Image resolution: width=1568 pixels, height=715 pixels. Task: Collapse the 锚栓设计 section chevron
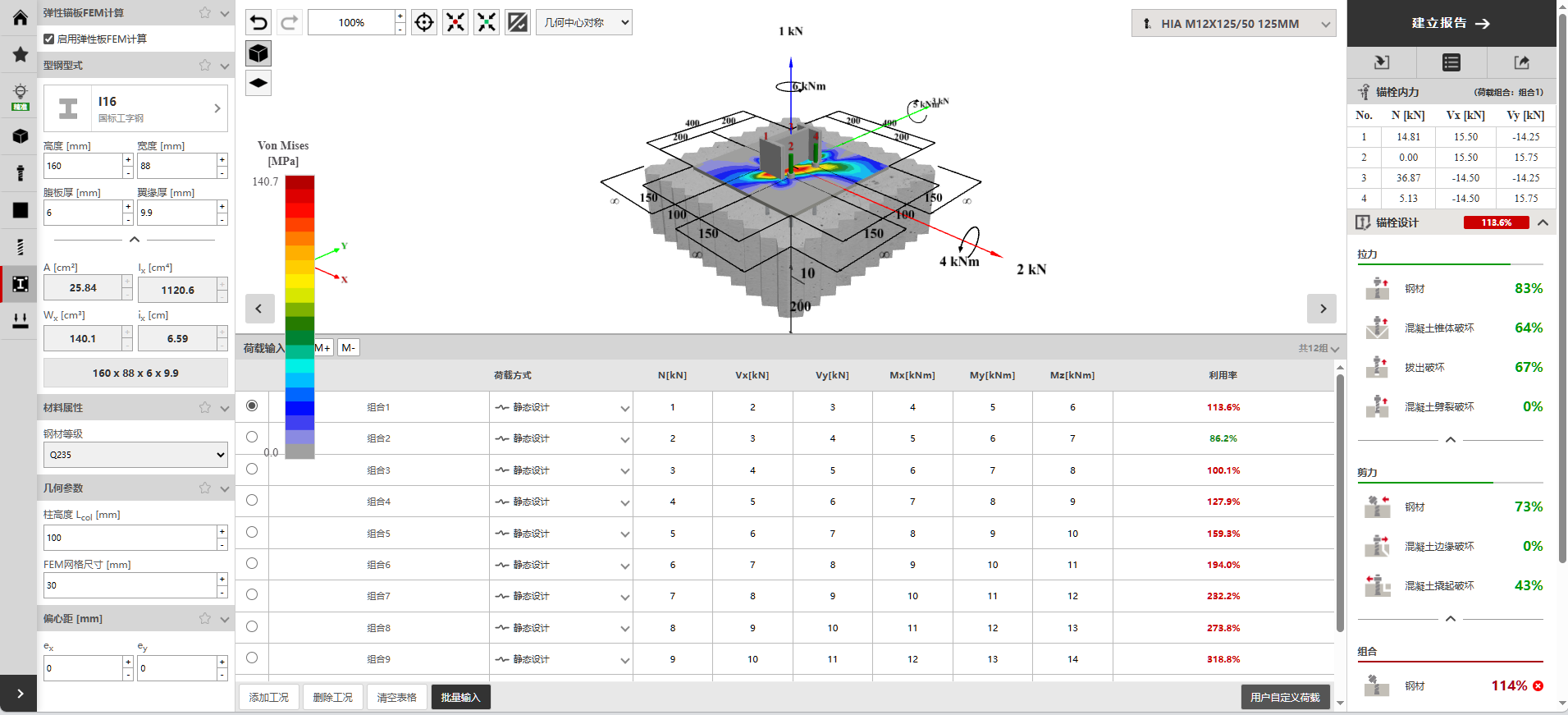(1543, 222)
